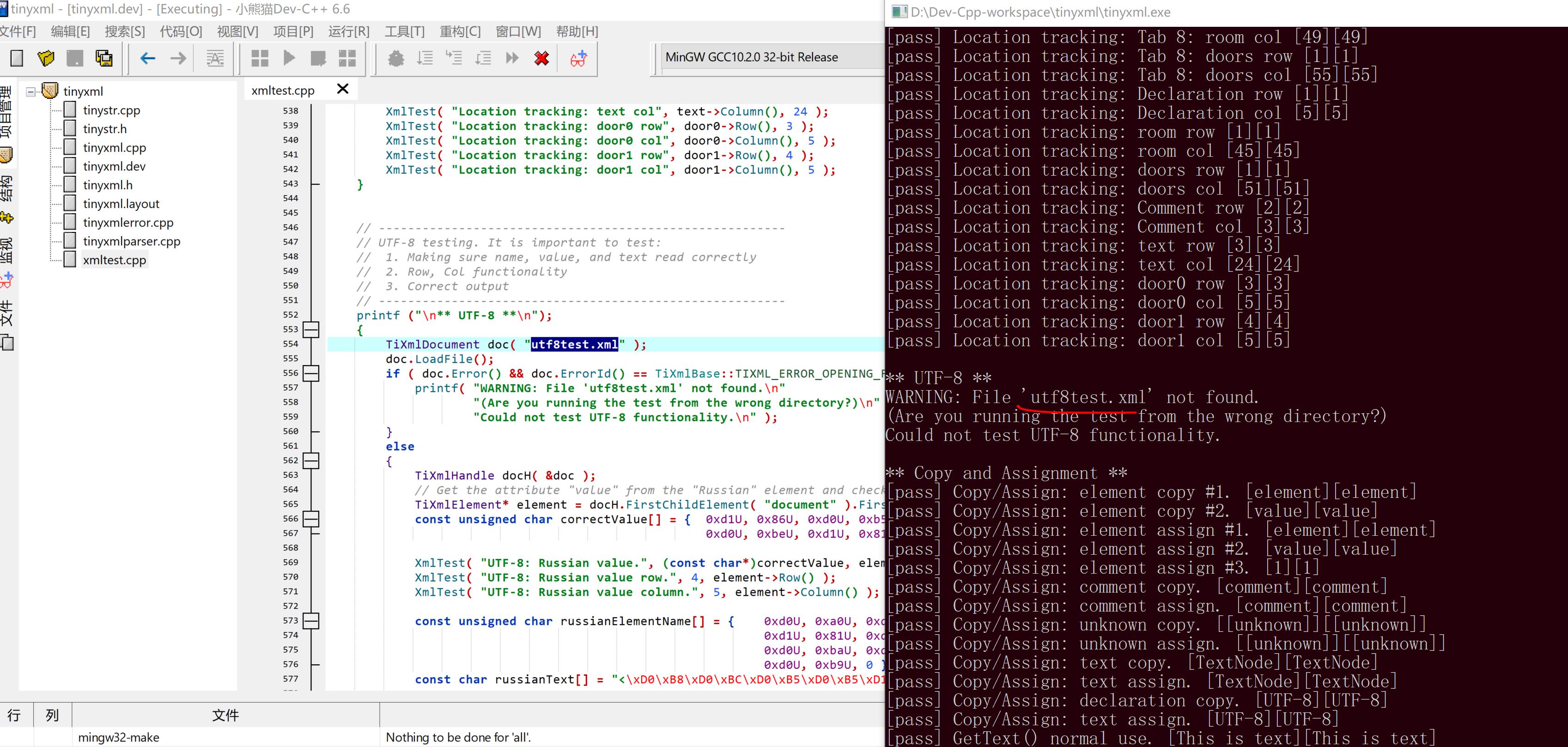Click the tinyxml.exe console window title

click(x=1039, y=12)
